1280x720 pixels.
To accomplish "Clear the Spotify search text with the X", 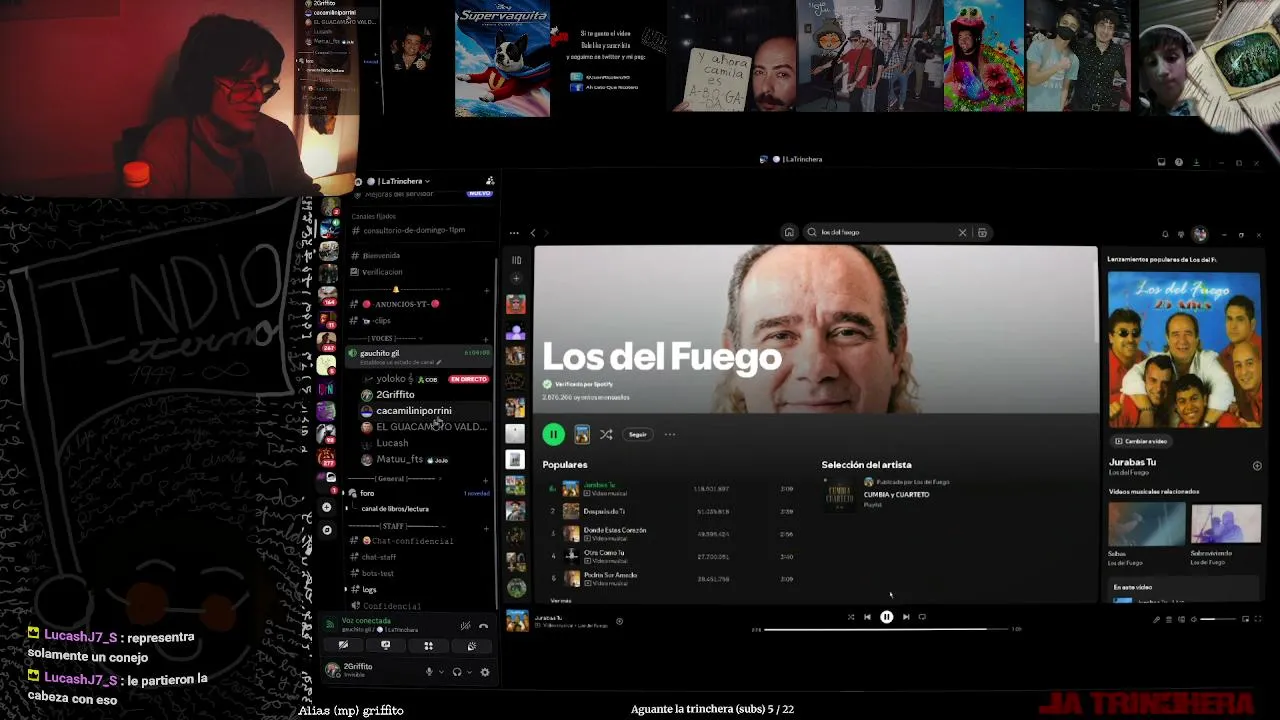I will pyautogui.click(x=962, y=232).
